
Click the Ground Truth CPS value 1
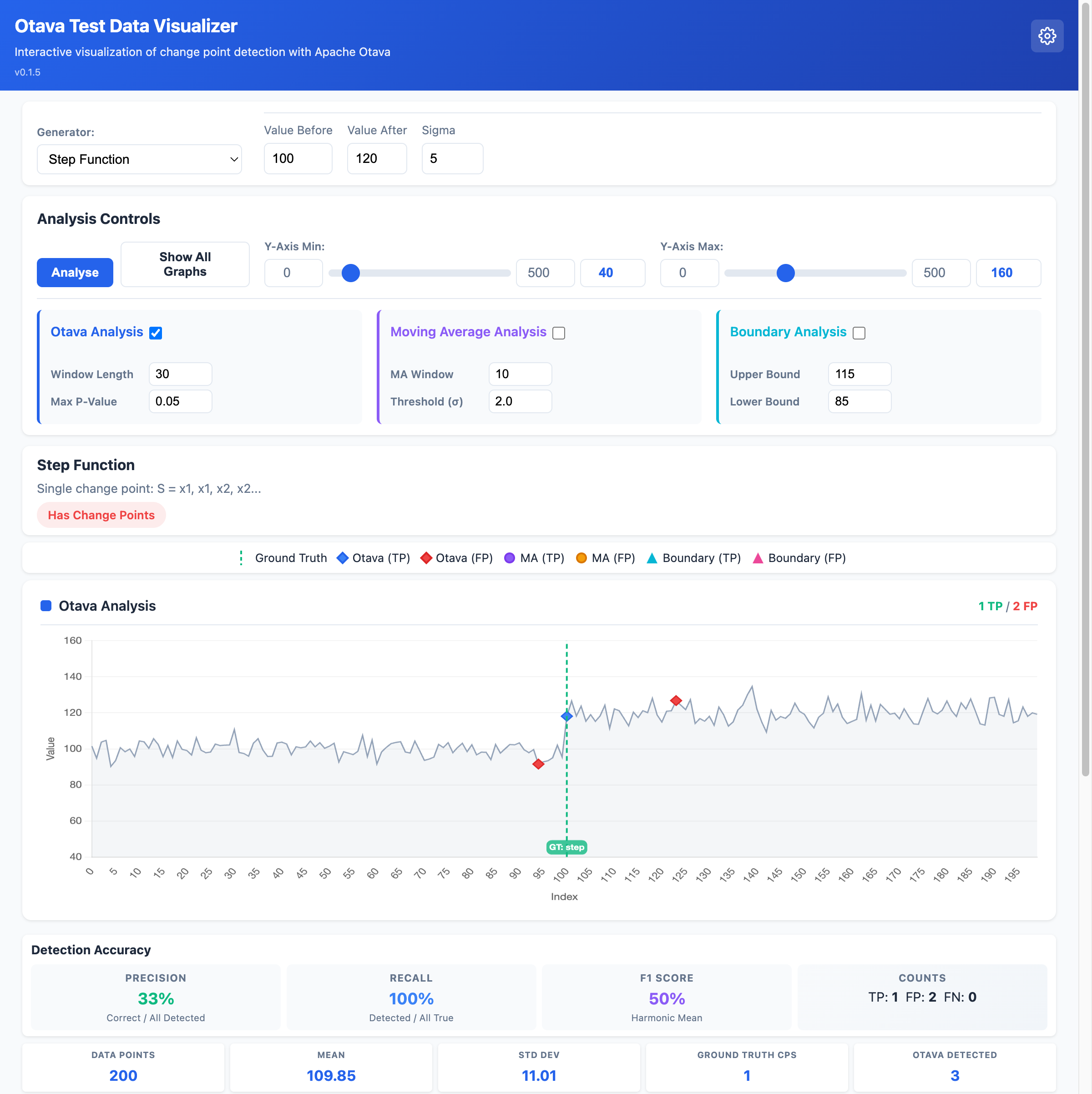click(x=747, y=1075)
